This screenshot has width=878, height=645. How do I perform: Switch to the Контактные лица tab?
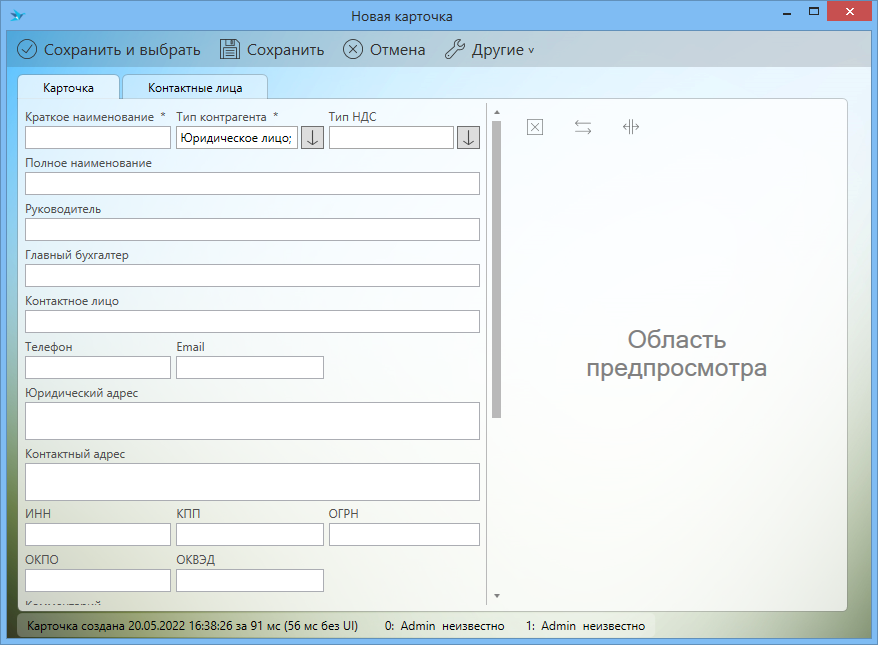(x=195, y=88)
